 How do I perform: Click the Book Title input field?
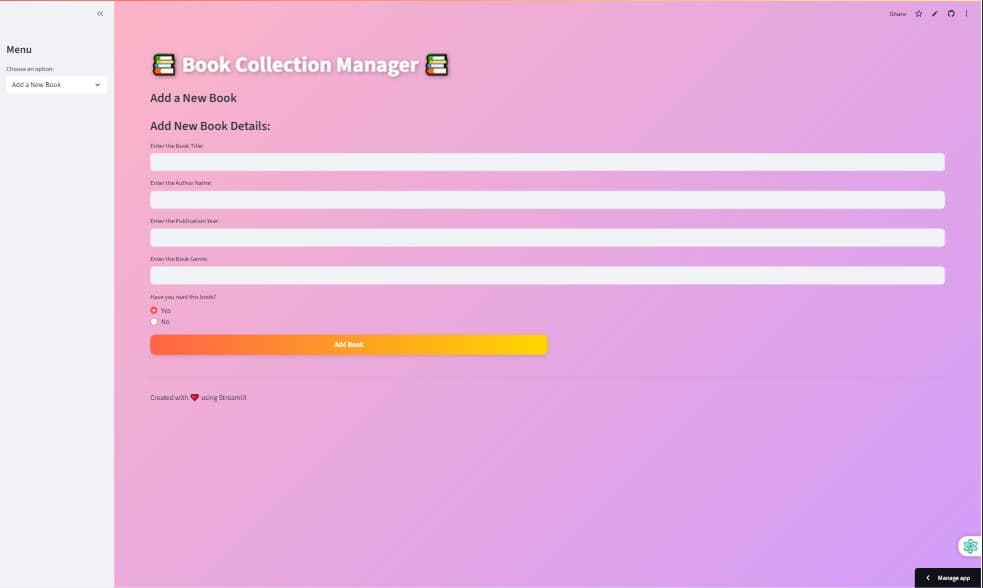click(547, 162)
